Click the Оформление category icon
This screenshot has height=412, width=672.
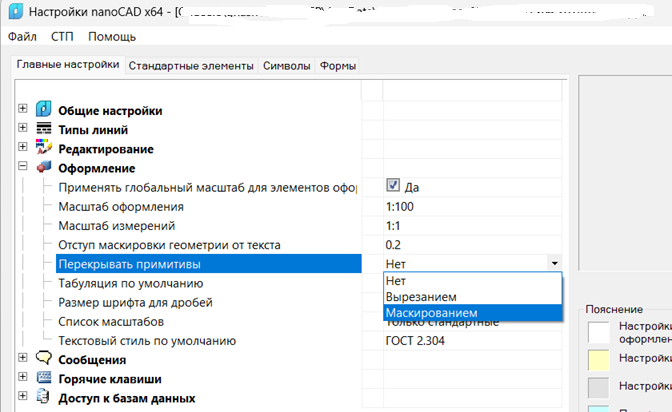43,167
